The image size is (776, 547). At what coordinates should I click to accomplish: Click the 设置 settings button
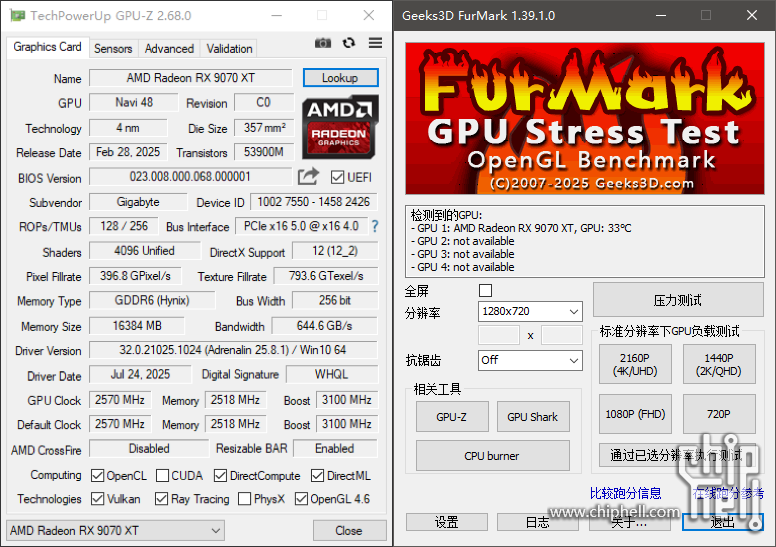(x=446, y=522)
